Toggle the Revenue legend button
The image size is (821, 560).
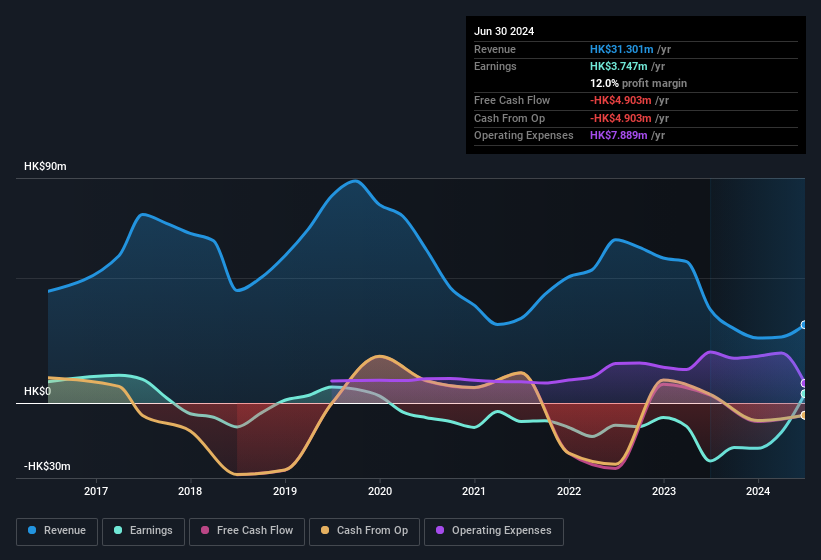click(57, 531)
